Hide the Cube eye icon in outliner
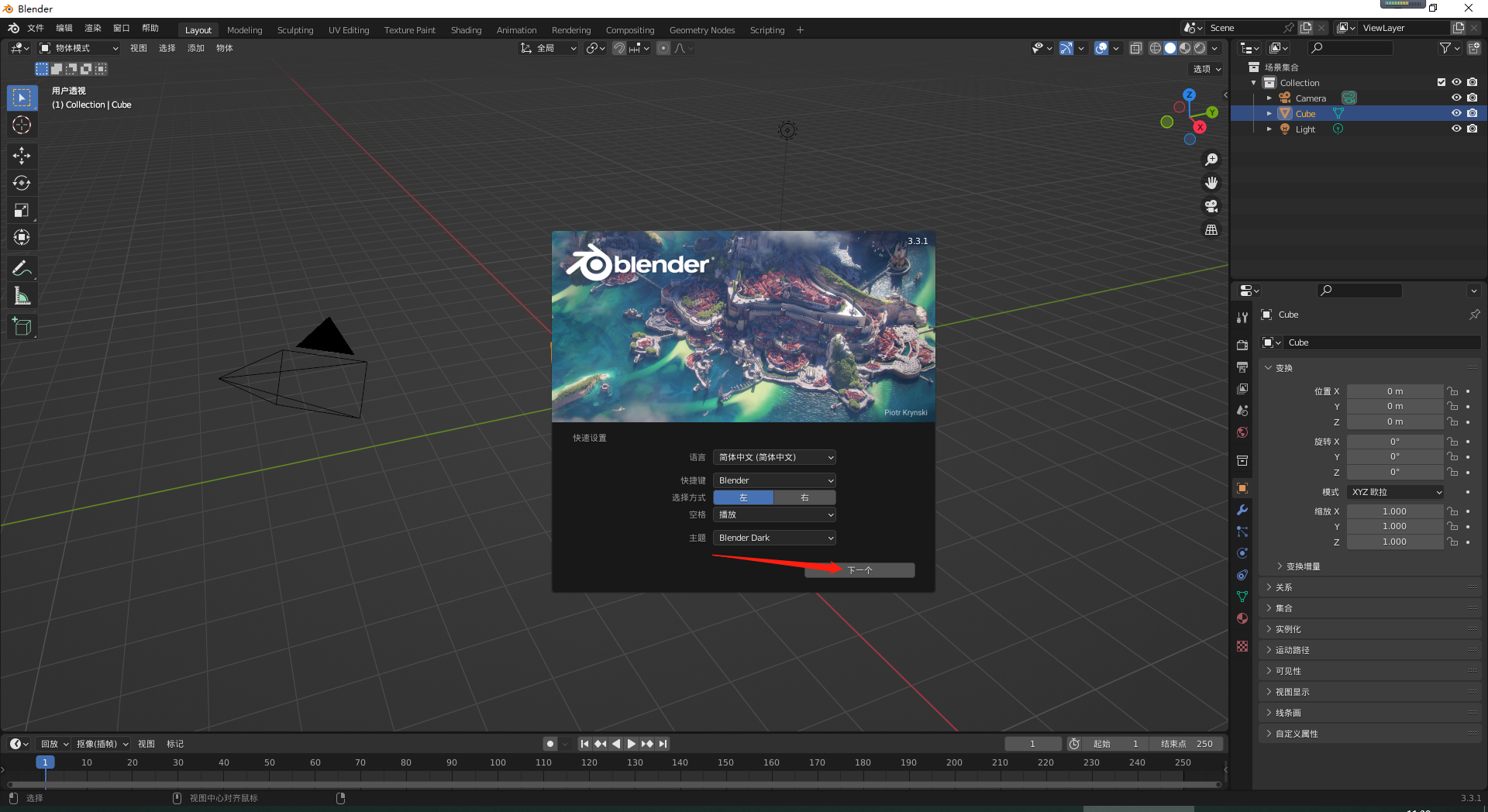The width and height of the screenshot is (1488, 812). 1456,113
